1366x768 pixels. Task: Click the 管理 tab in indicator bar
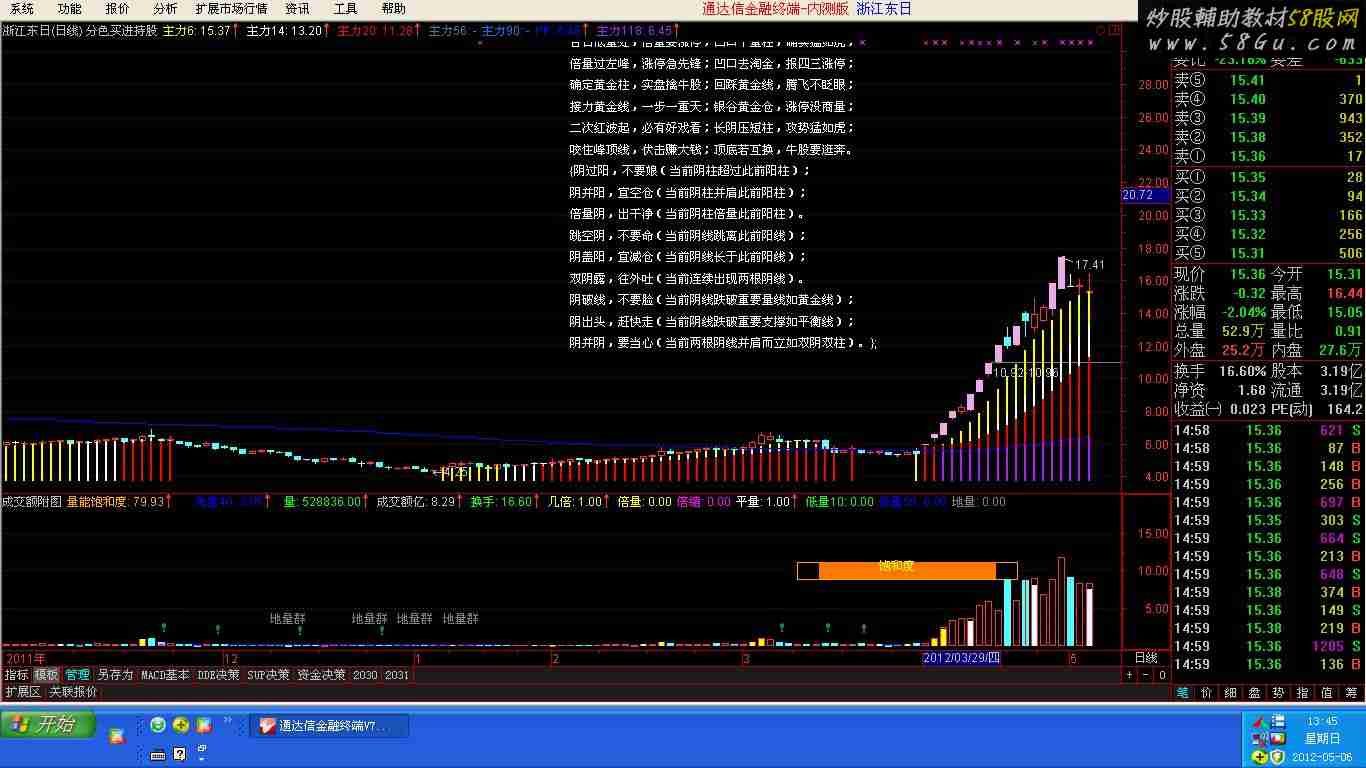point(77,675)
